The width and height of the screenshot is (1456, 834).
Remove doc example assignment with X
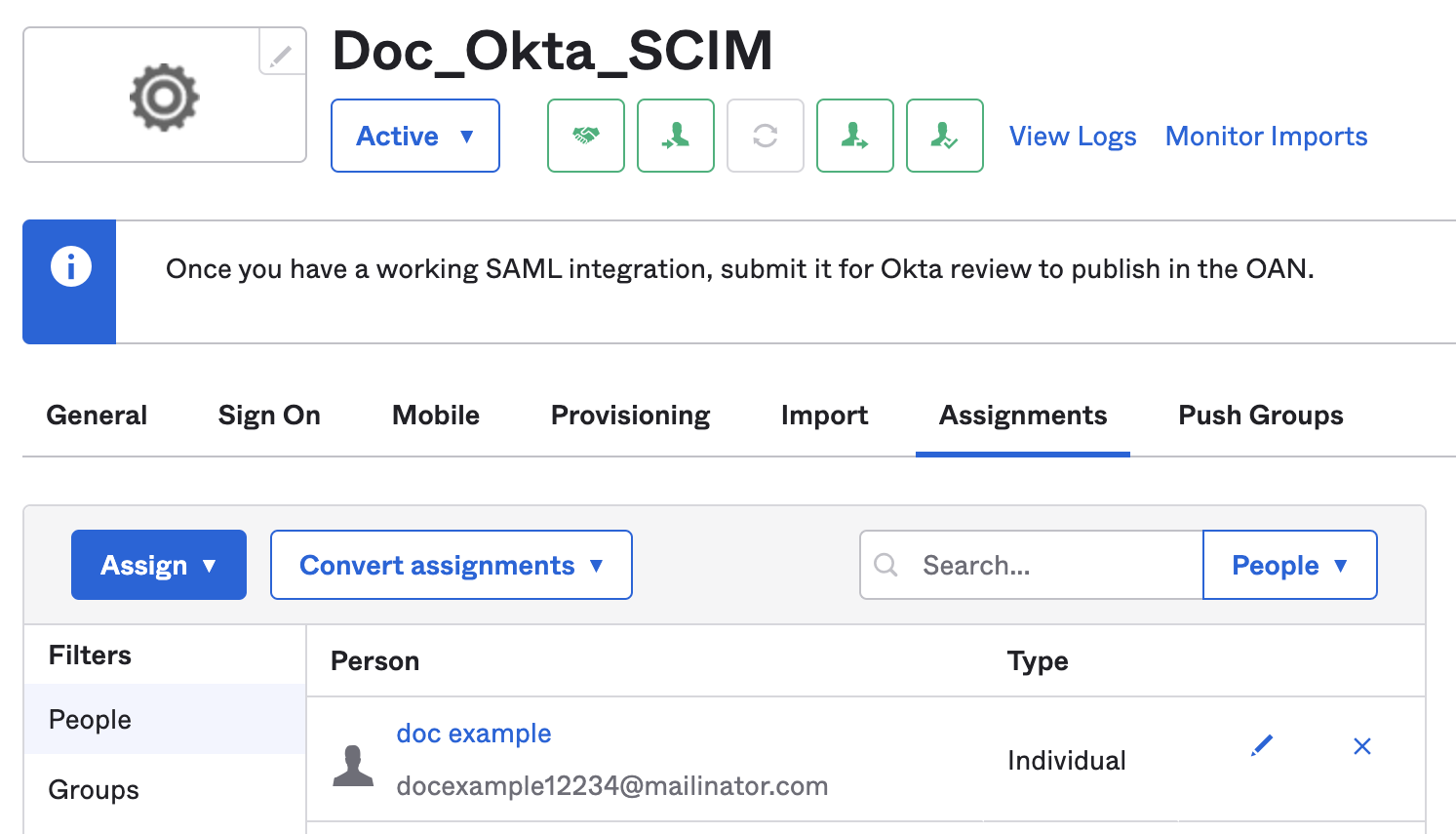[x=1362, y=746]
